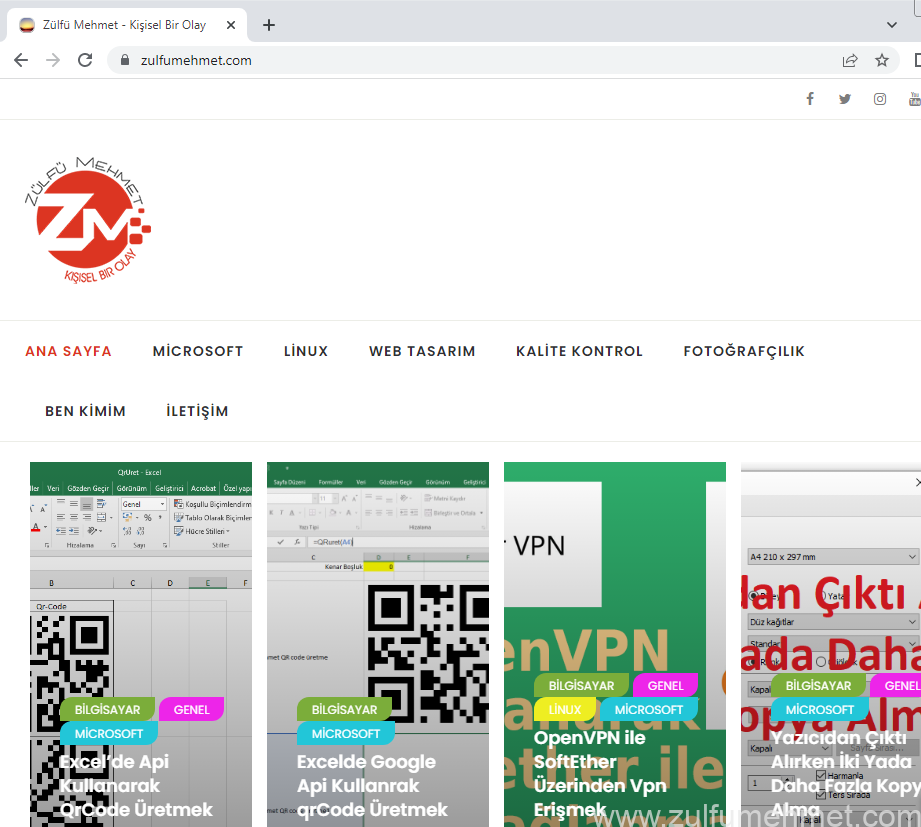Click the Facebook icon in top bar
Screen dimensions: 921x827
(x=810, y=99)
